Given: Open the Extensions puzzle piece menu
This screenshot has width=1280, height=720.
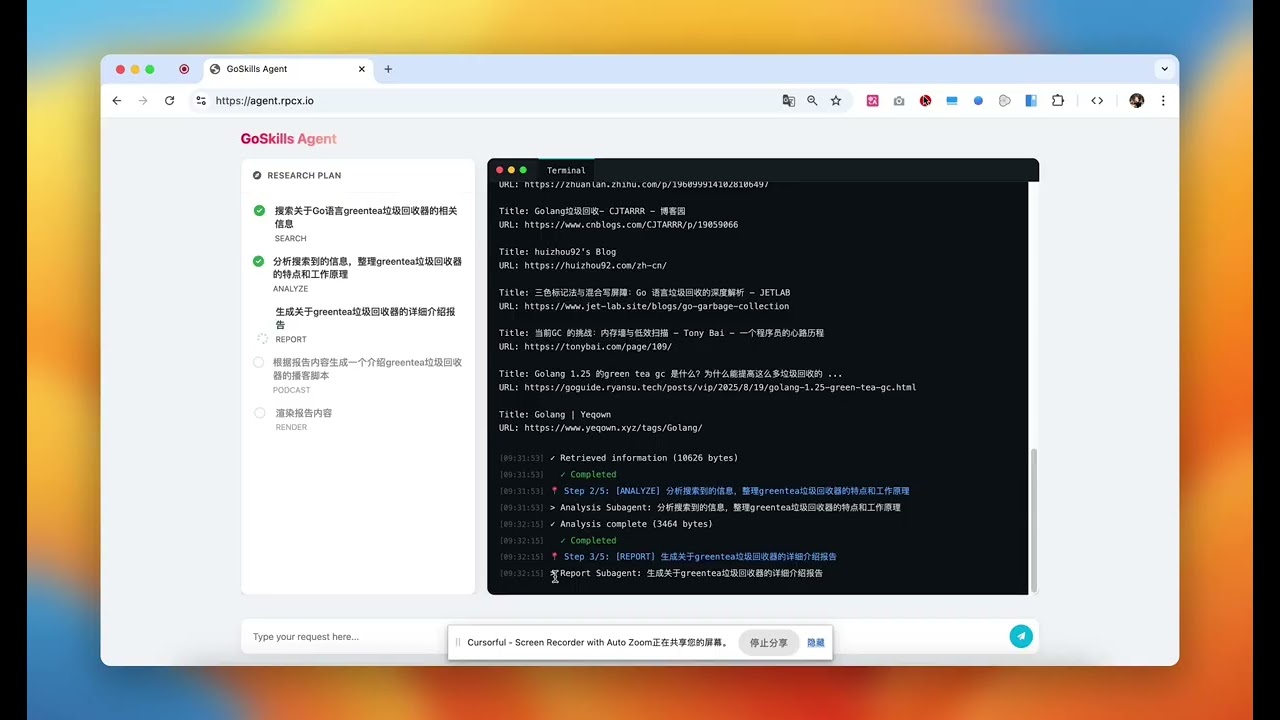Looking at the screenshot, I should pos(1058,101).
